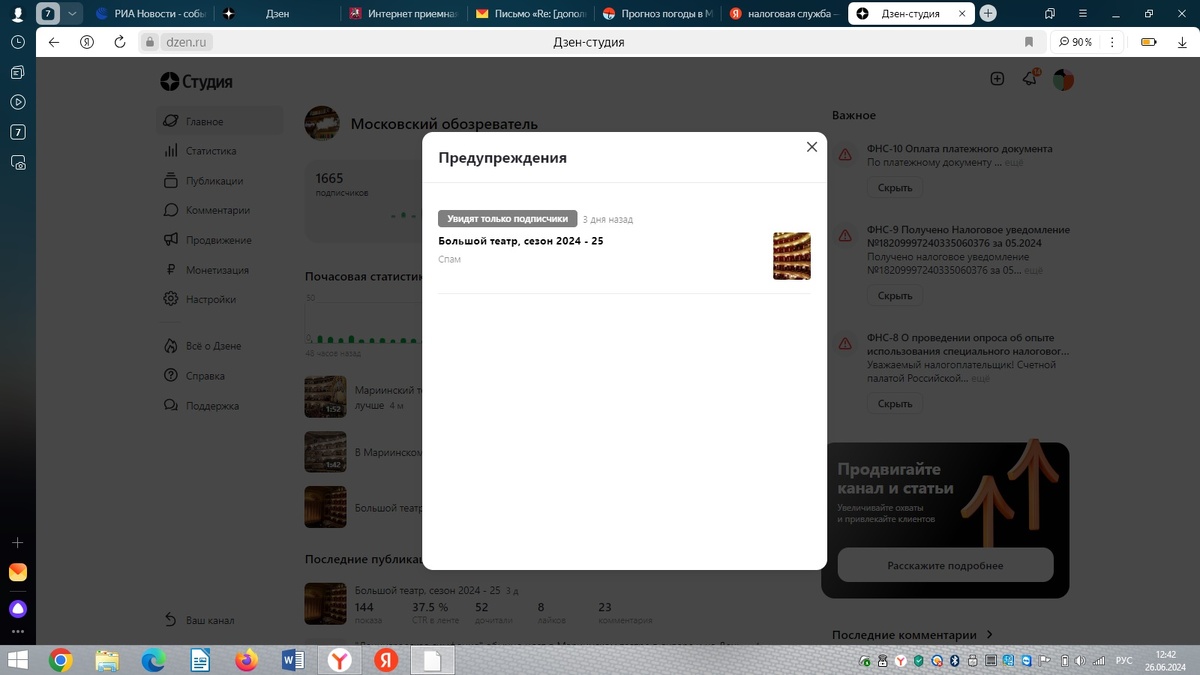Open the screenshot camera icon in the sidebar
Screen dimensions: 1200x675
tap(17, 162)
